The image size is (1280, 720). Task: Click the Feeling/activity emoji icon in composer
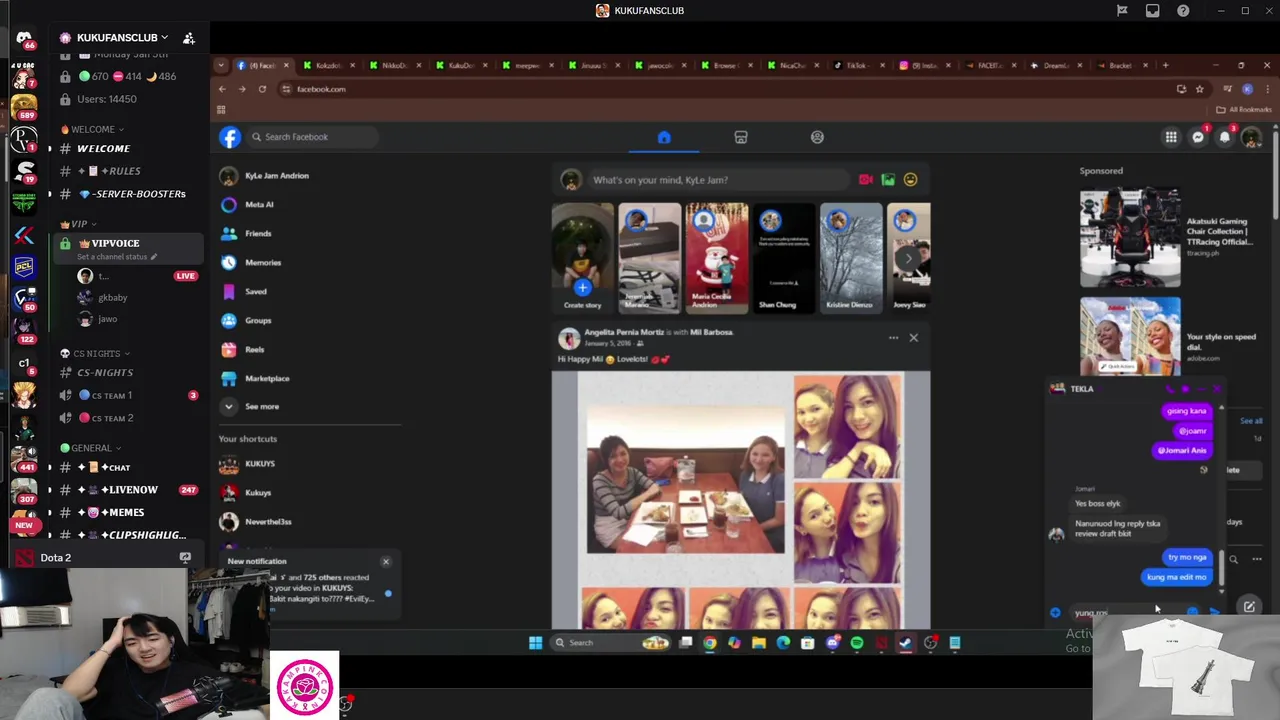[910, 180]
